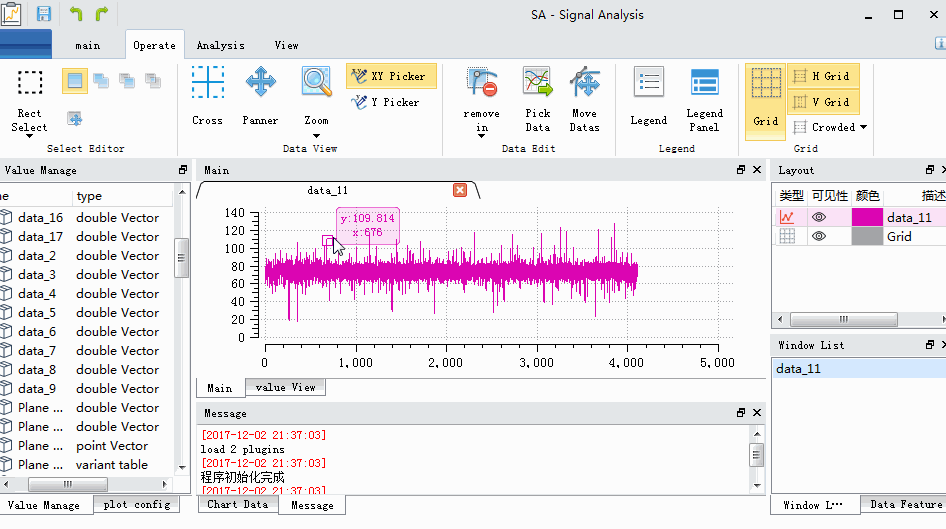
Task: Show the Legend icon
Action: [649, 95]
